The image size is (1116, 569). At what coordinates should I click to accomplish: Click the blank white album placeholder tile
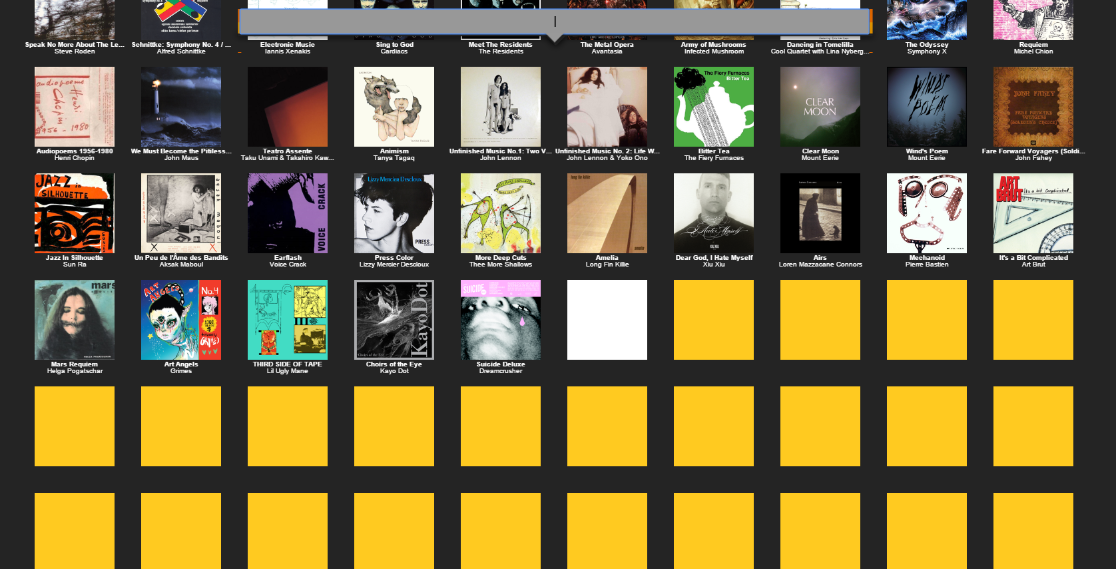pyautogui.click(x=607, y=320)
